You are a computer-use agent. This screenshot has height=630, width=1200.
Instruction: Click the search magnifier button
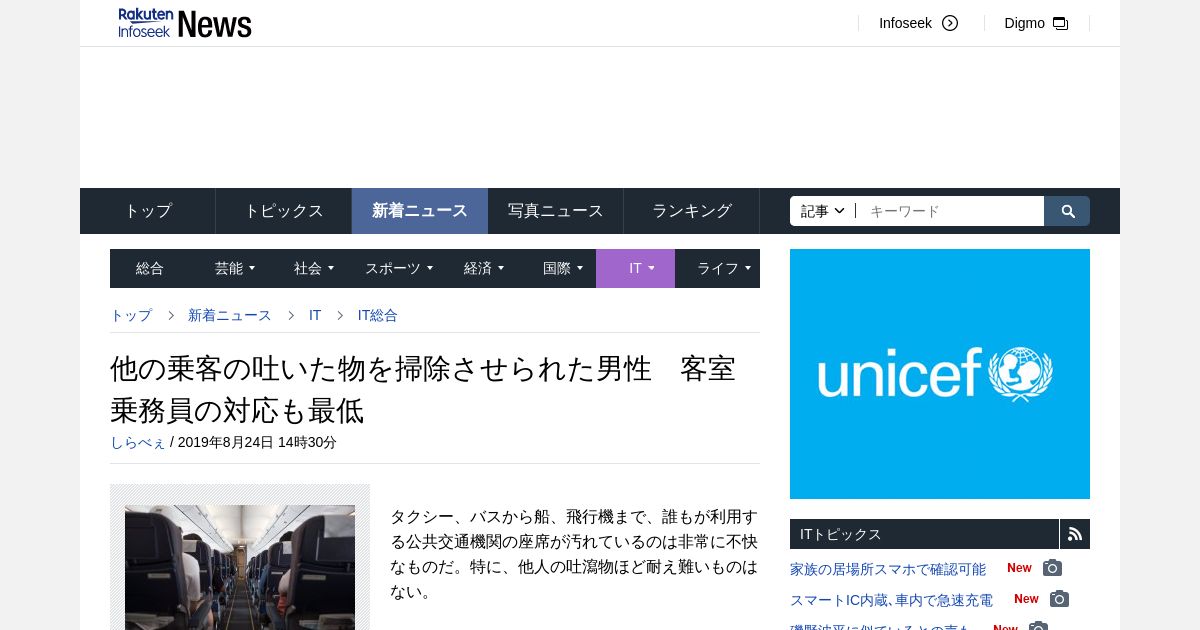click(1067, 211)
